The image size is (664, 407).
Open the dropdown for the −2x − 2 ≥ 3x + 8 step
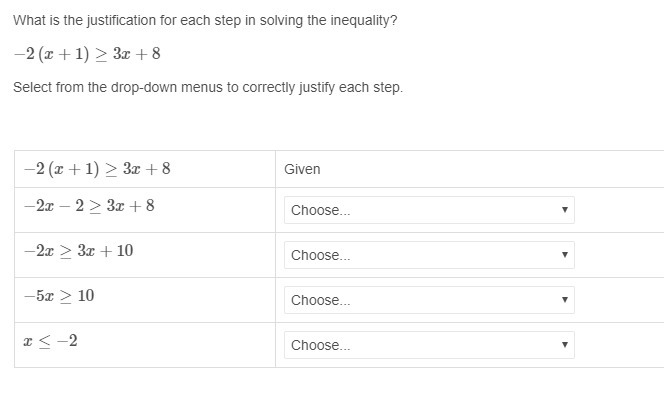pyautogui.click(x=429, y=210)
